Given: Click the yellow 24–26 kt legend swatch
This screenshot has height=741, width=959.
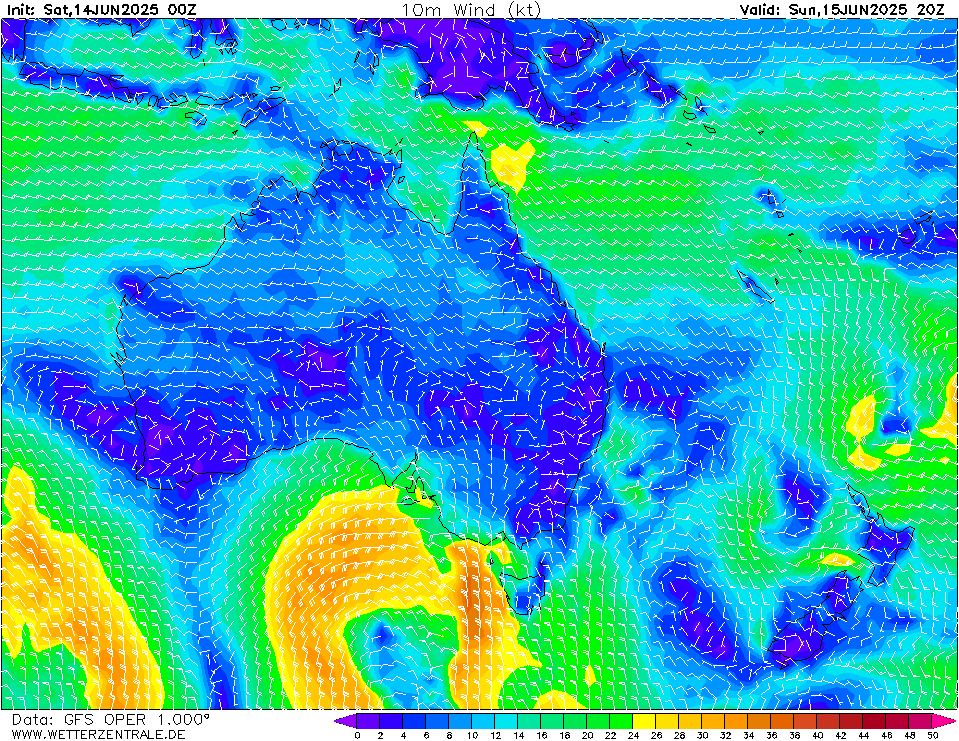Looking at the screenshot, I should tap(644, 720).
